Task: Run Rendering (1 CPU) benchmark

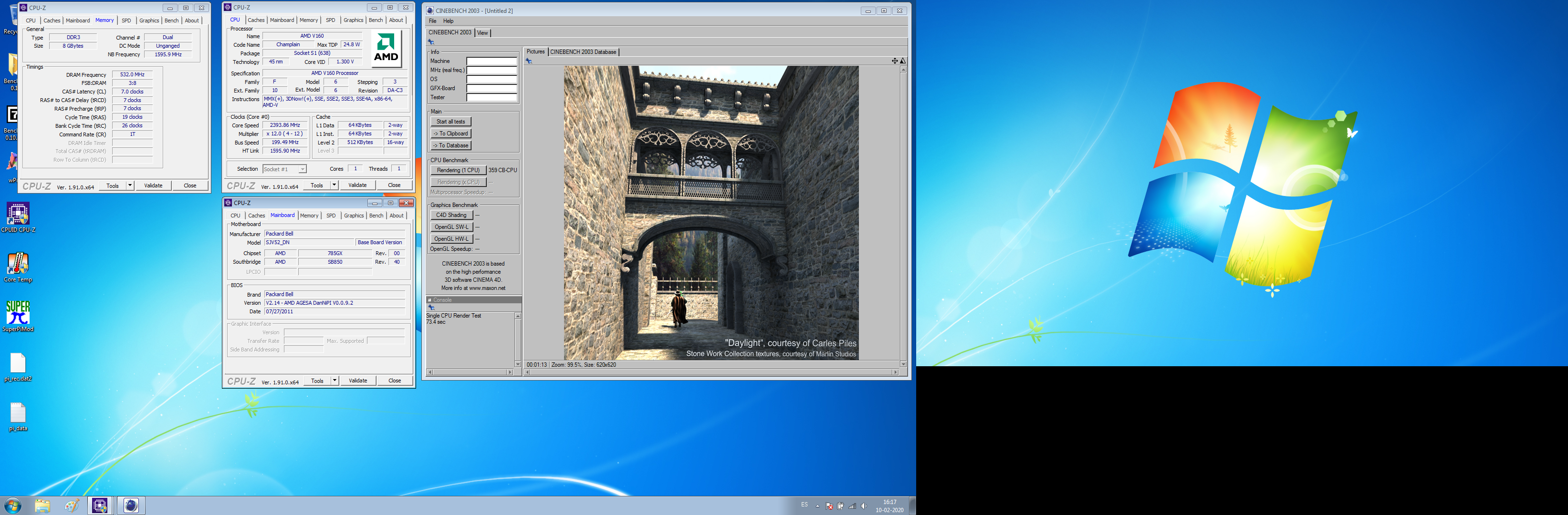Action: click(459, 170)
